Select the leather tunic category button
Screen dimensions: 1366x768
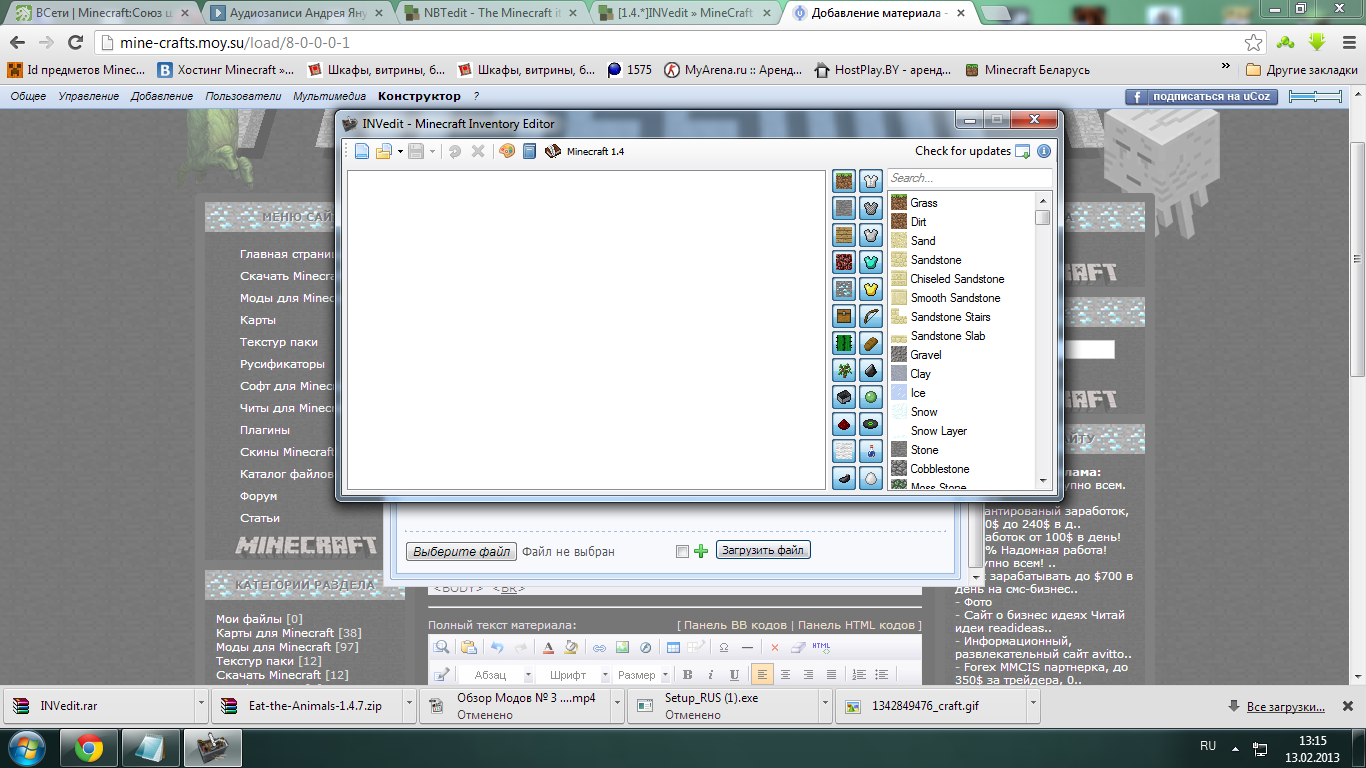[871, 181]
